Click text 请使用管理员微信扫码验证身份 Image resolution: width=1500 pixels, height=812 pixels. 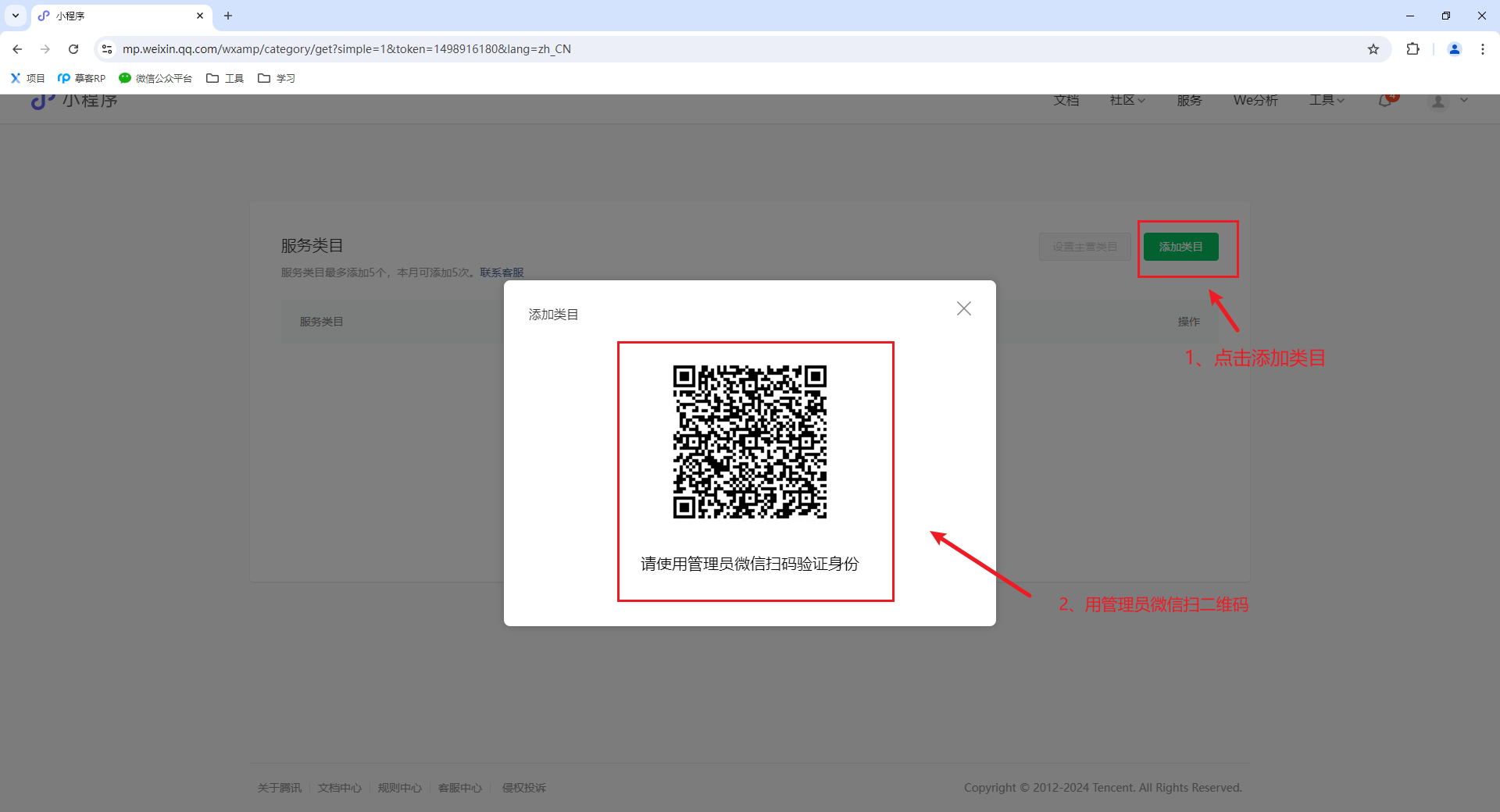(750, 564)
